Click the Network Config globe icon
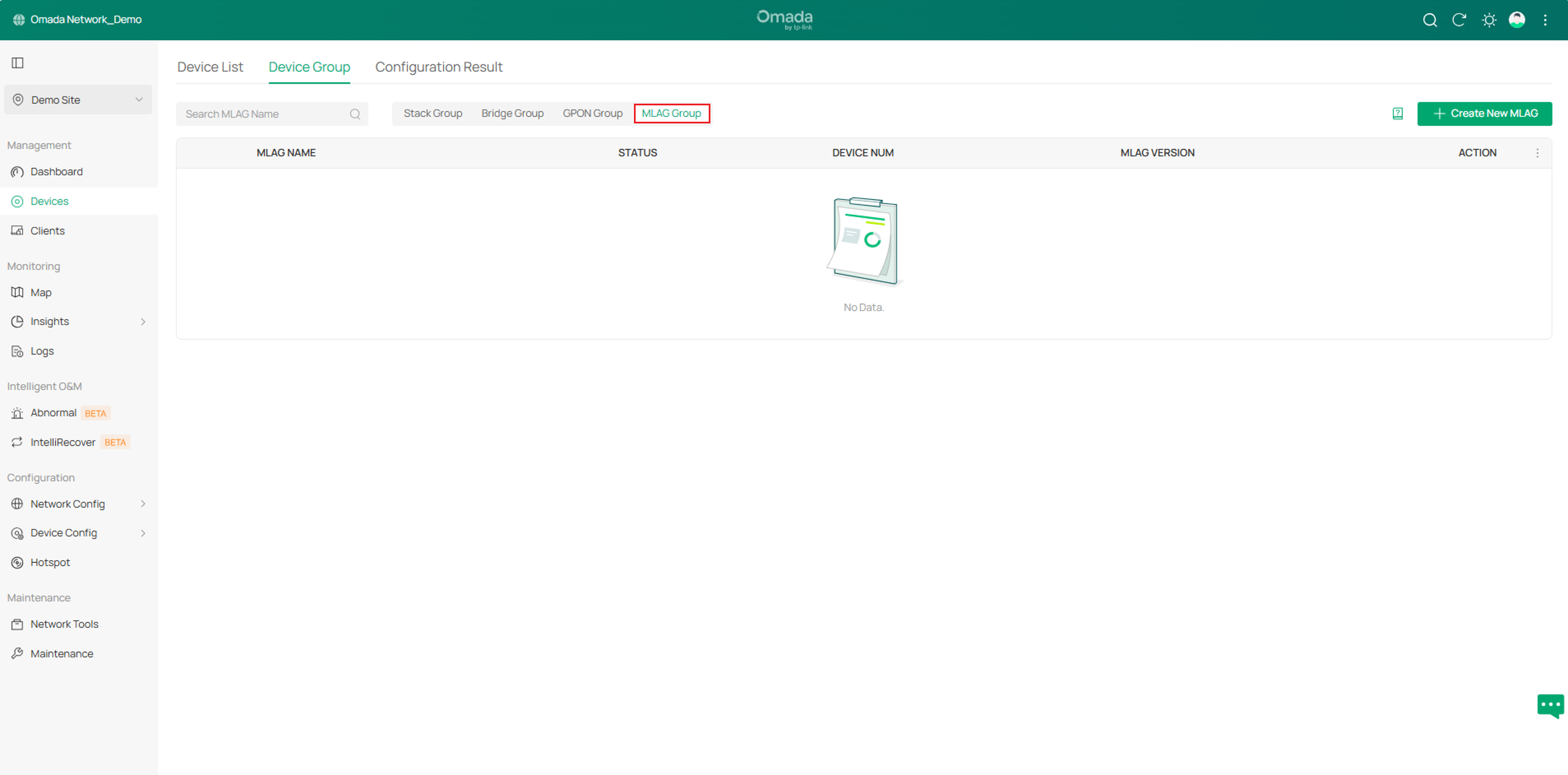Image resolution: width=1568 pixels, height=775 pixels. (17, 503)
